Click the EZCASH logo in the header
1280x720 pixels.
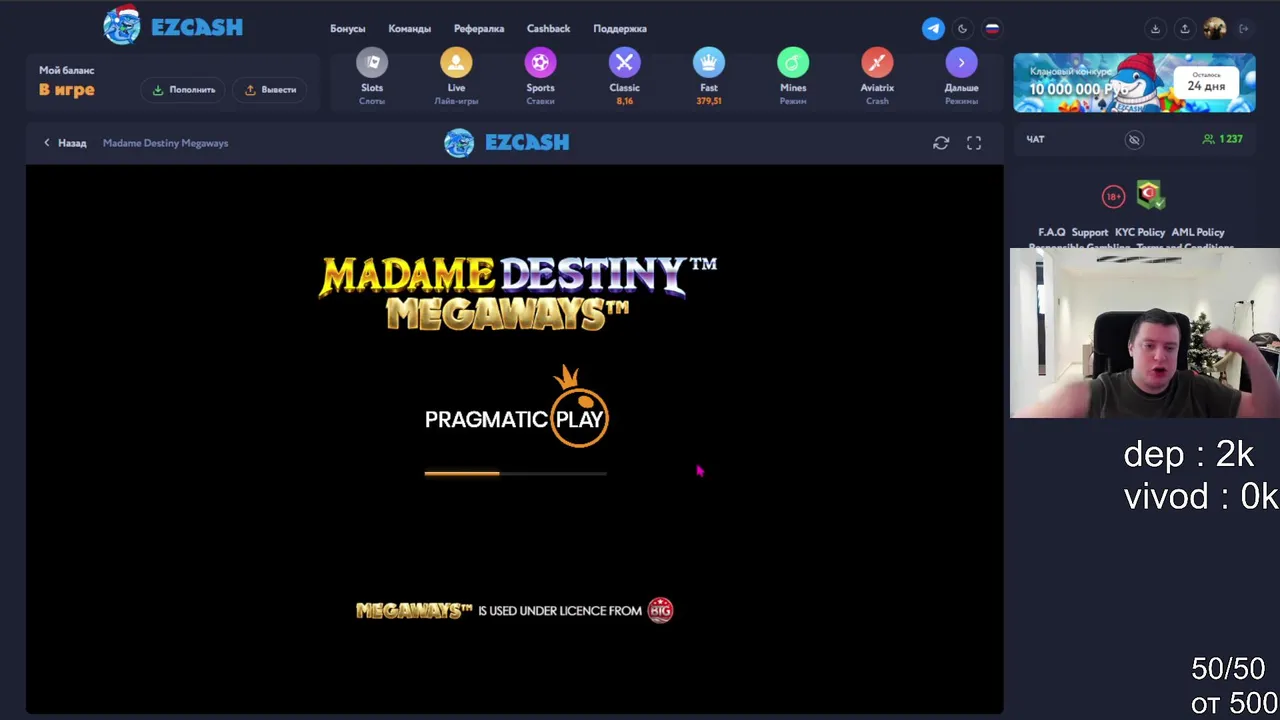click(x=173, y=26)
